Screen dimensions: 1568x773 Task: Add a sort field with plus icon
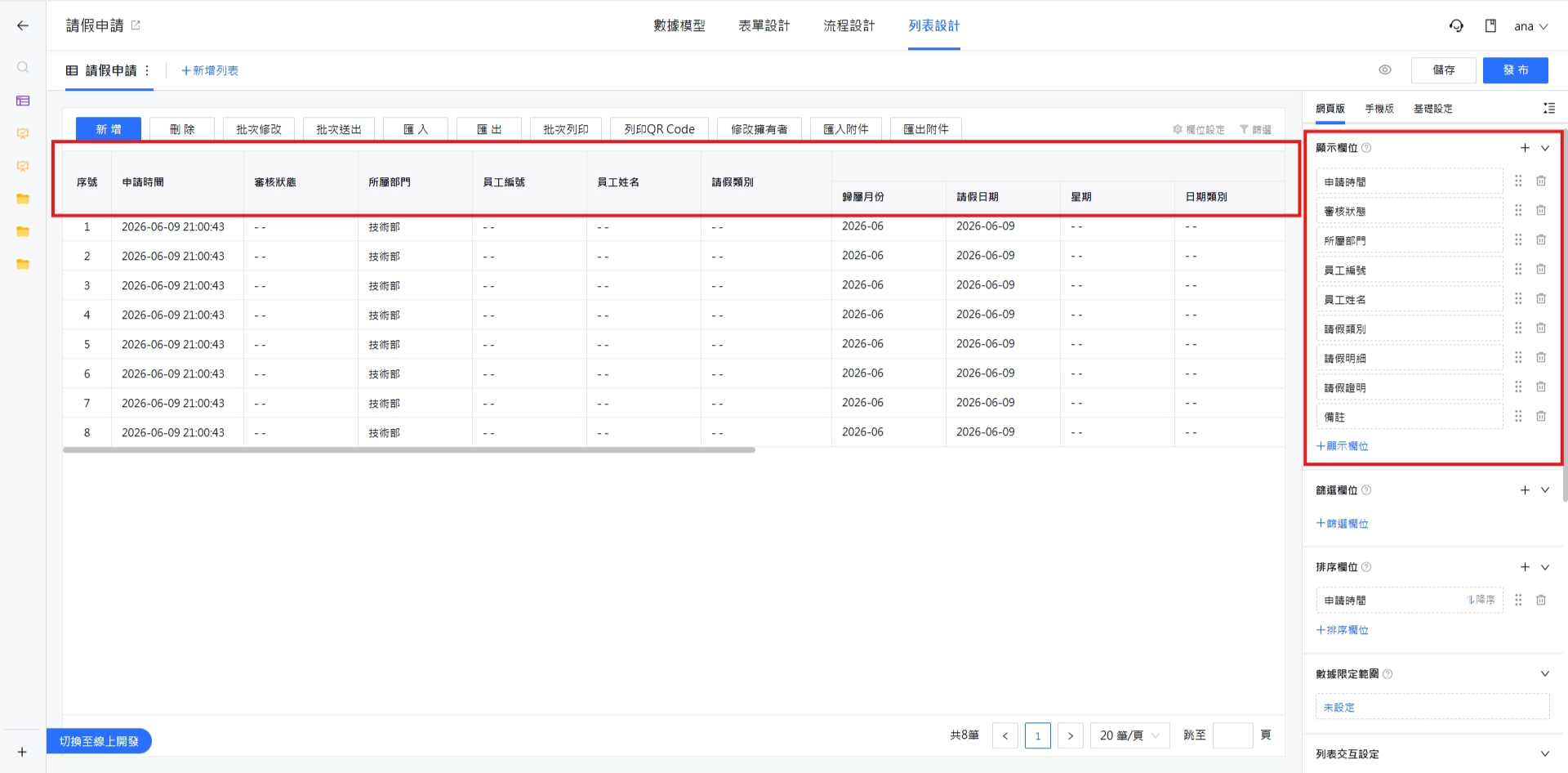point(1525,567)
